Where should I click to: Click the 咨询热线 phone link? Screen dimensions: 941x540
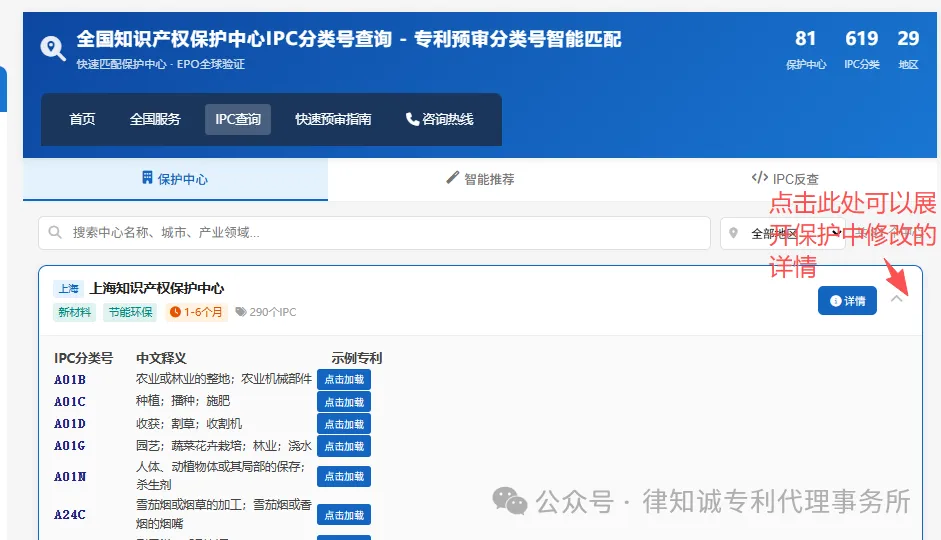(440, 119)
